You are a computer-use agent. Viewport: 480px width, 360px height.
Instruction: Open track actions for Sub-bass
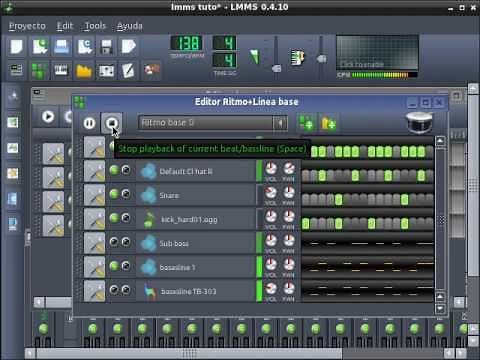(x=94, y=243)
